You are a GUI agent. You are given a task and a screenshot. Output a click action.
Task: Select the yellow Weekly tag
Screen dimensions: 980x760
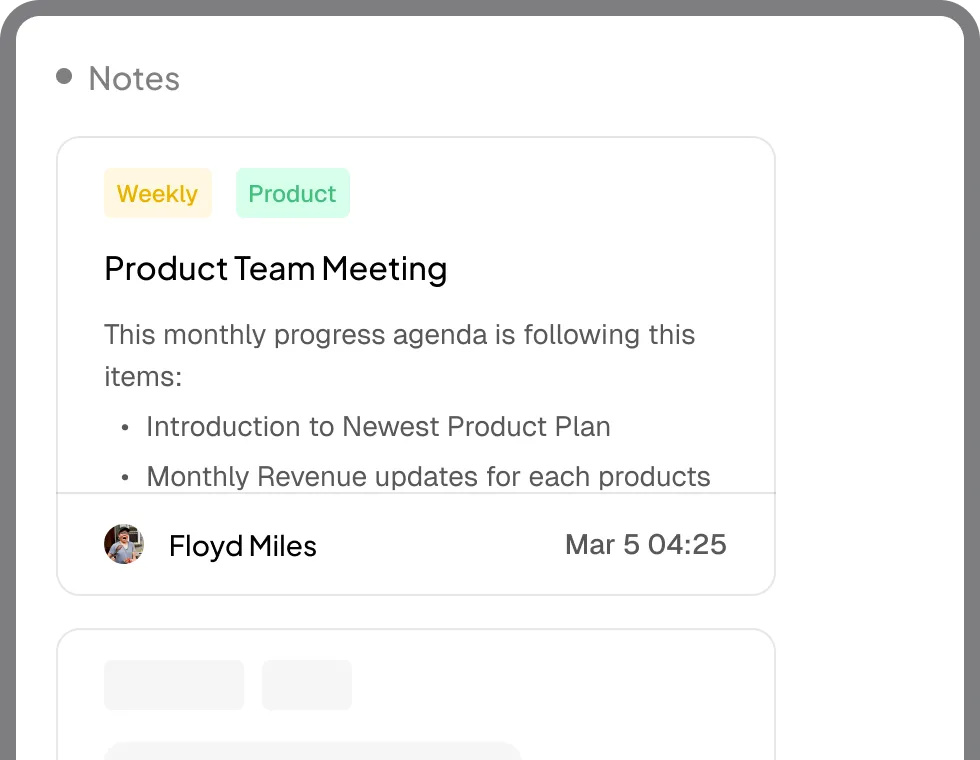point(158,193)
